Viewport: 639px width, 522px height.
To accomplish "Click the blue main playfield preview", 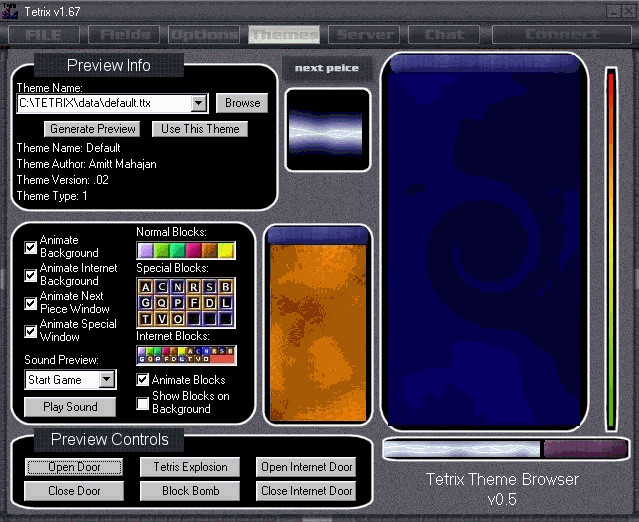I will pyautogui.click(x=484, y=241).
